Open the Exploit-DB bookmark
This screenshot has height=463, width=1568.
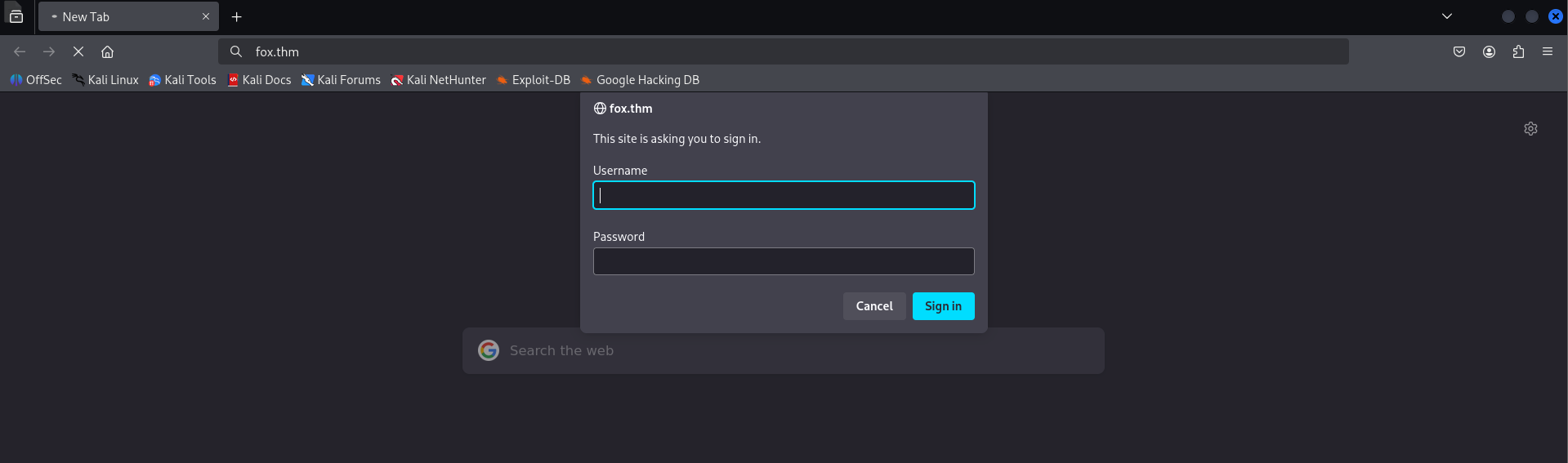coord(534,80)
